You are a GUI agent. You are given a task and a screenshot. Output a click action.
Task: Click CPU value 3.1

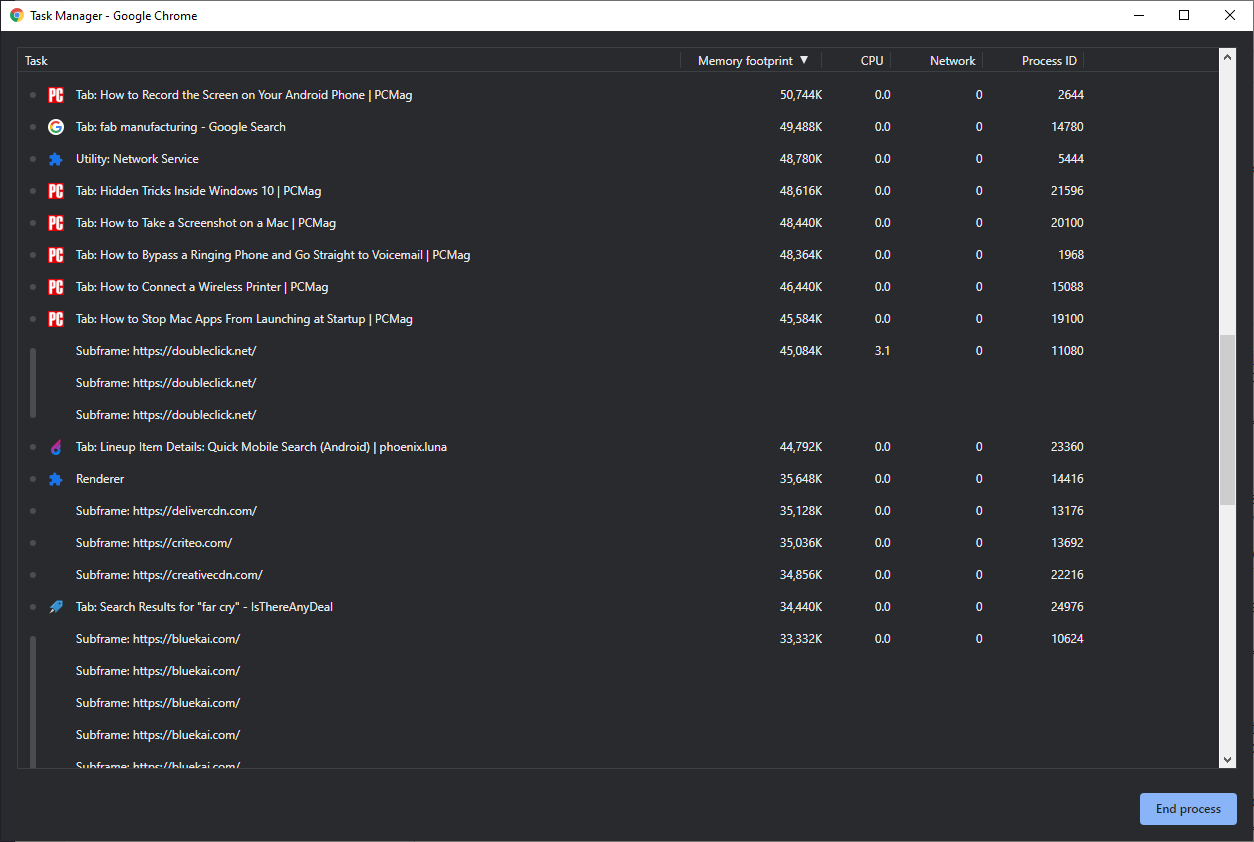pyautogui.click(x=882, y=351)
